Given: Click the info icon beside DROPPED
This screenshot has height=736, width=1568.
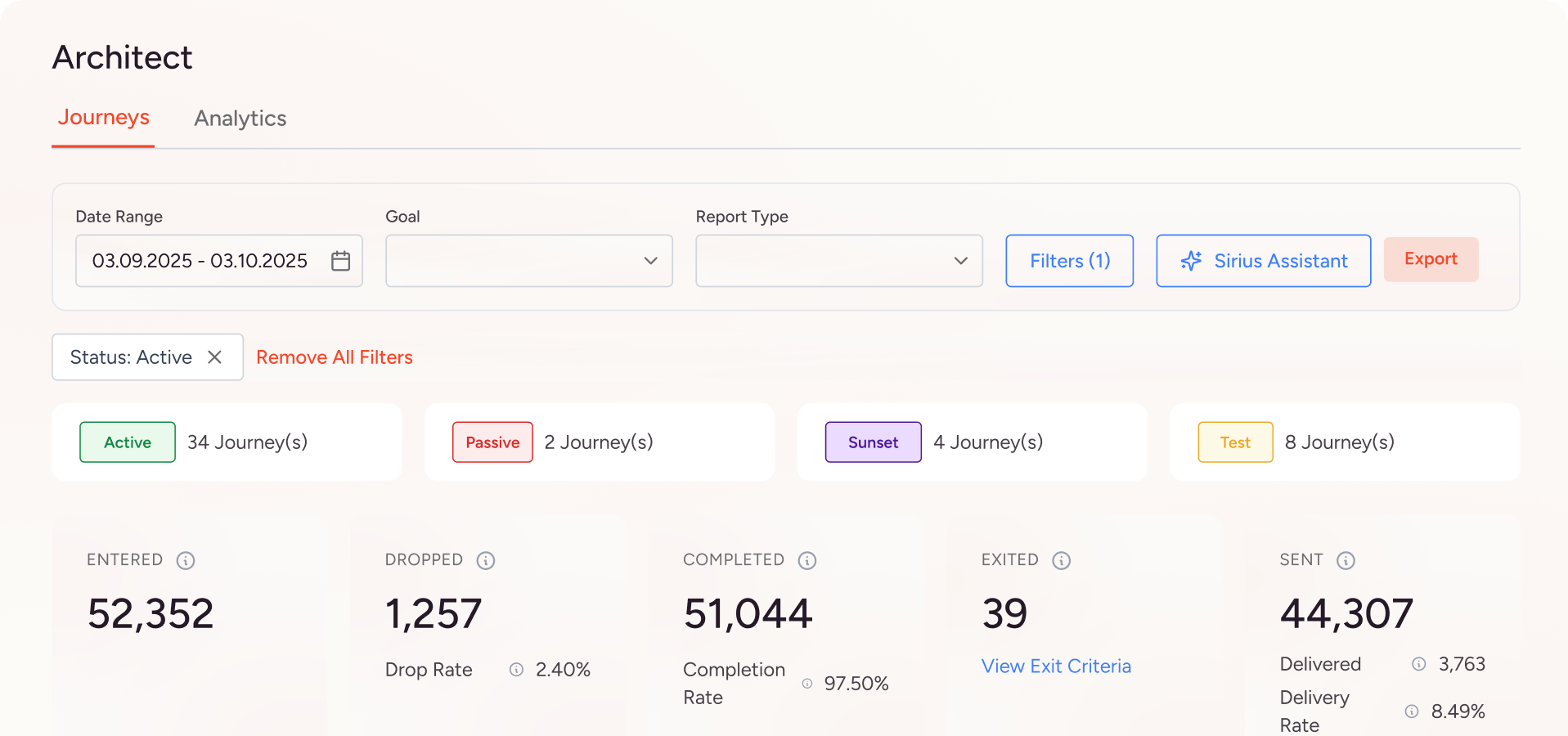Looking at the screenshot, I should pyautogui.click(x=486, y=560).
